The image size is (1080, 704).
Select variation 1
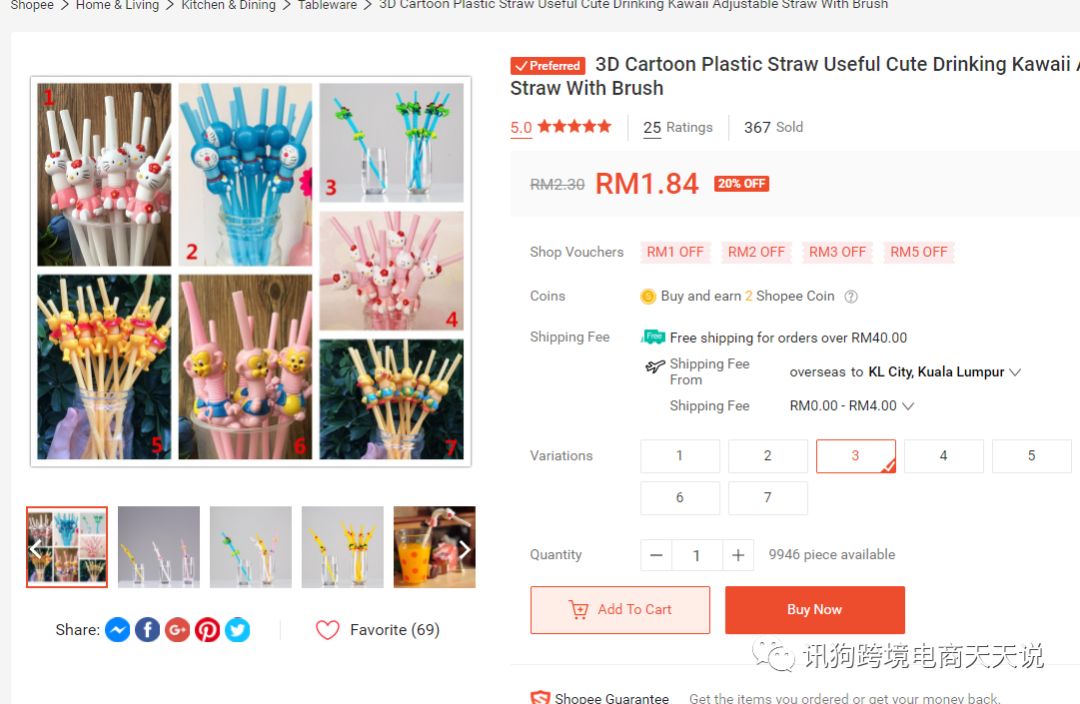680,456
